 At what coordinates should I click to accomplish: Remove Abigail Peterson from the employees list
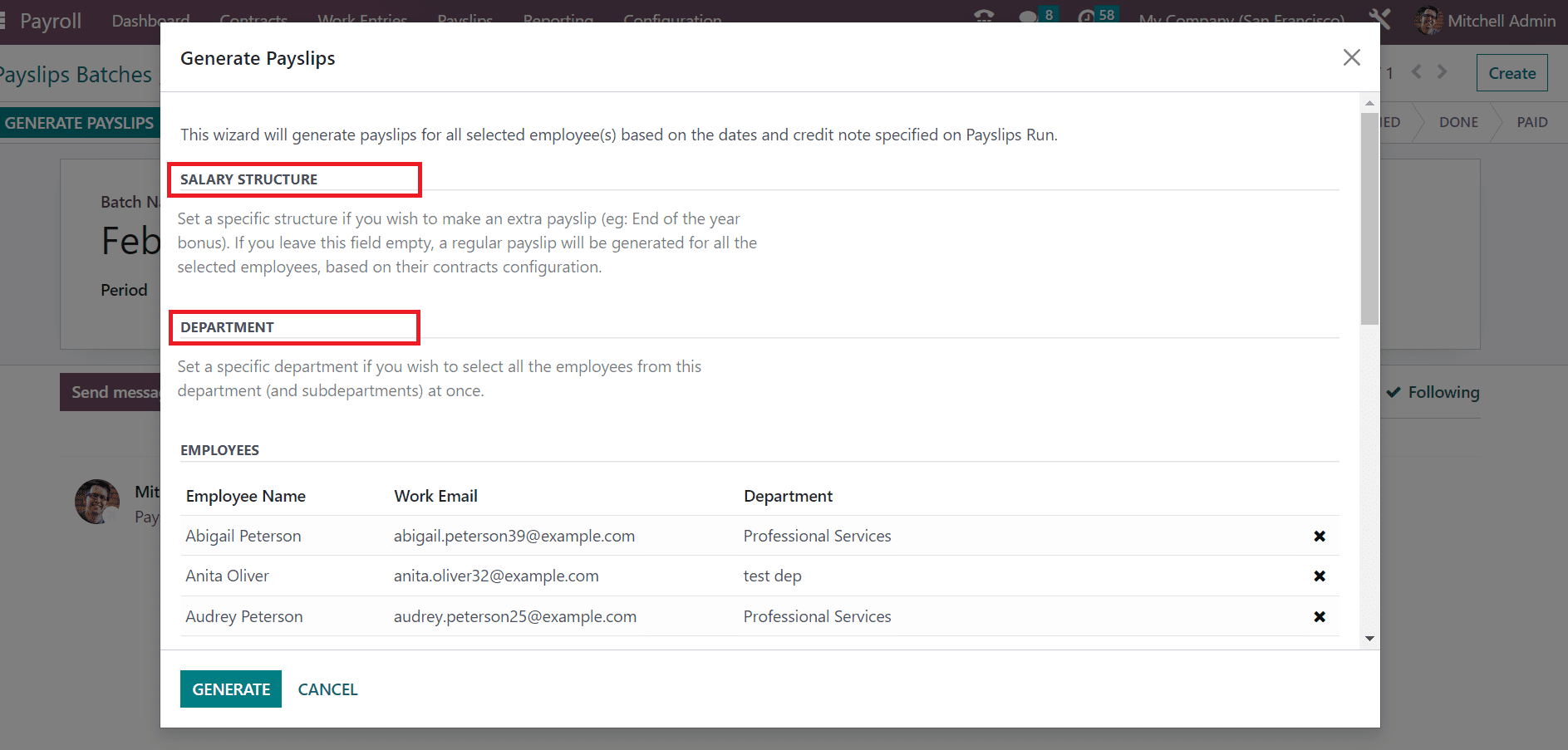[x=1319, y=537]
